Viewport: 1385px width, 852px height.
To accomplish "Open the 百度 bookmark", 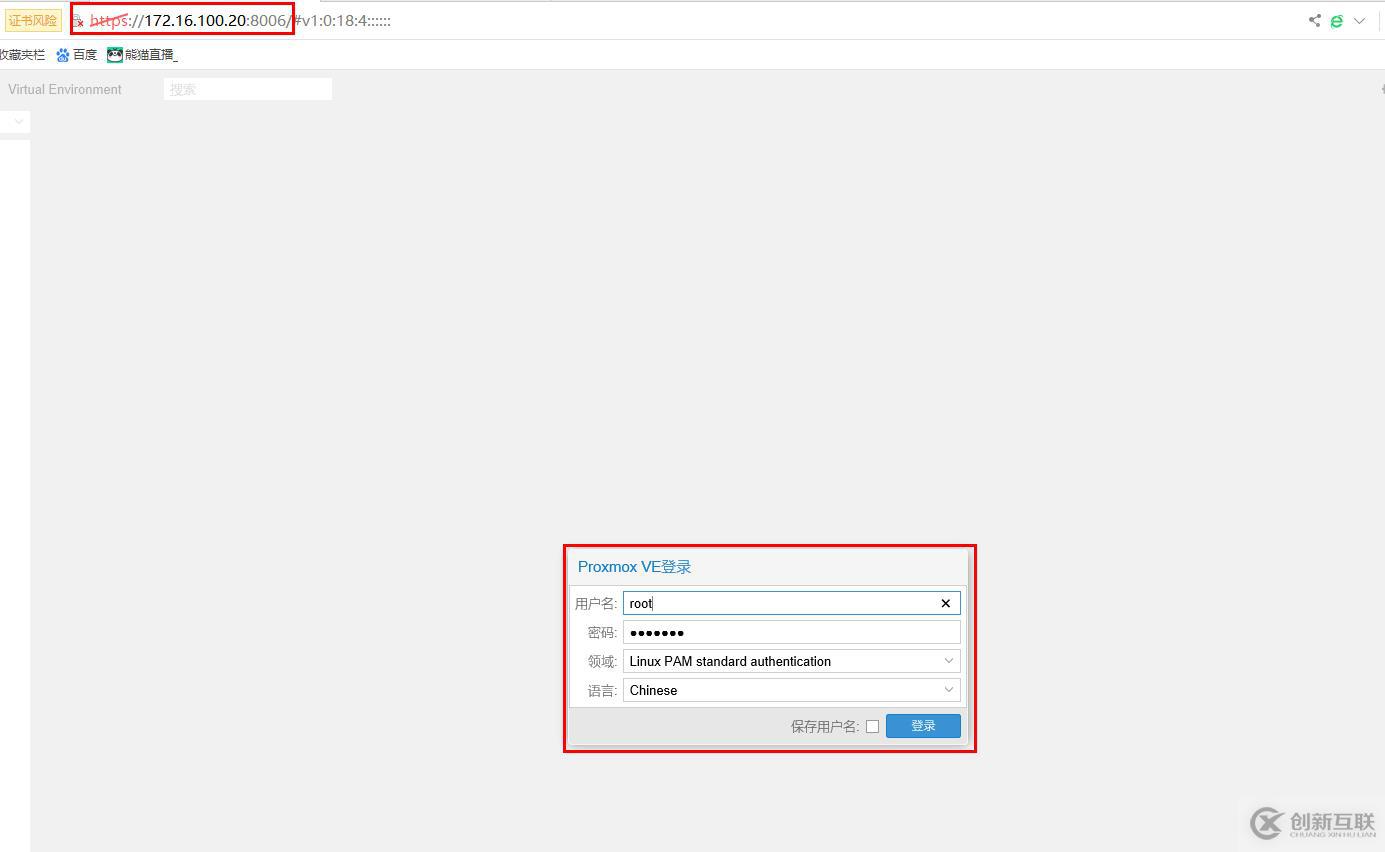I will pyautogui.click(x=77, y=55).
